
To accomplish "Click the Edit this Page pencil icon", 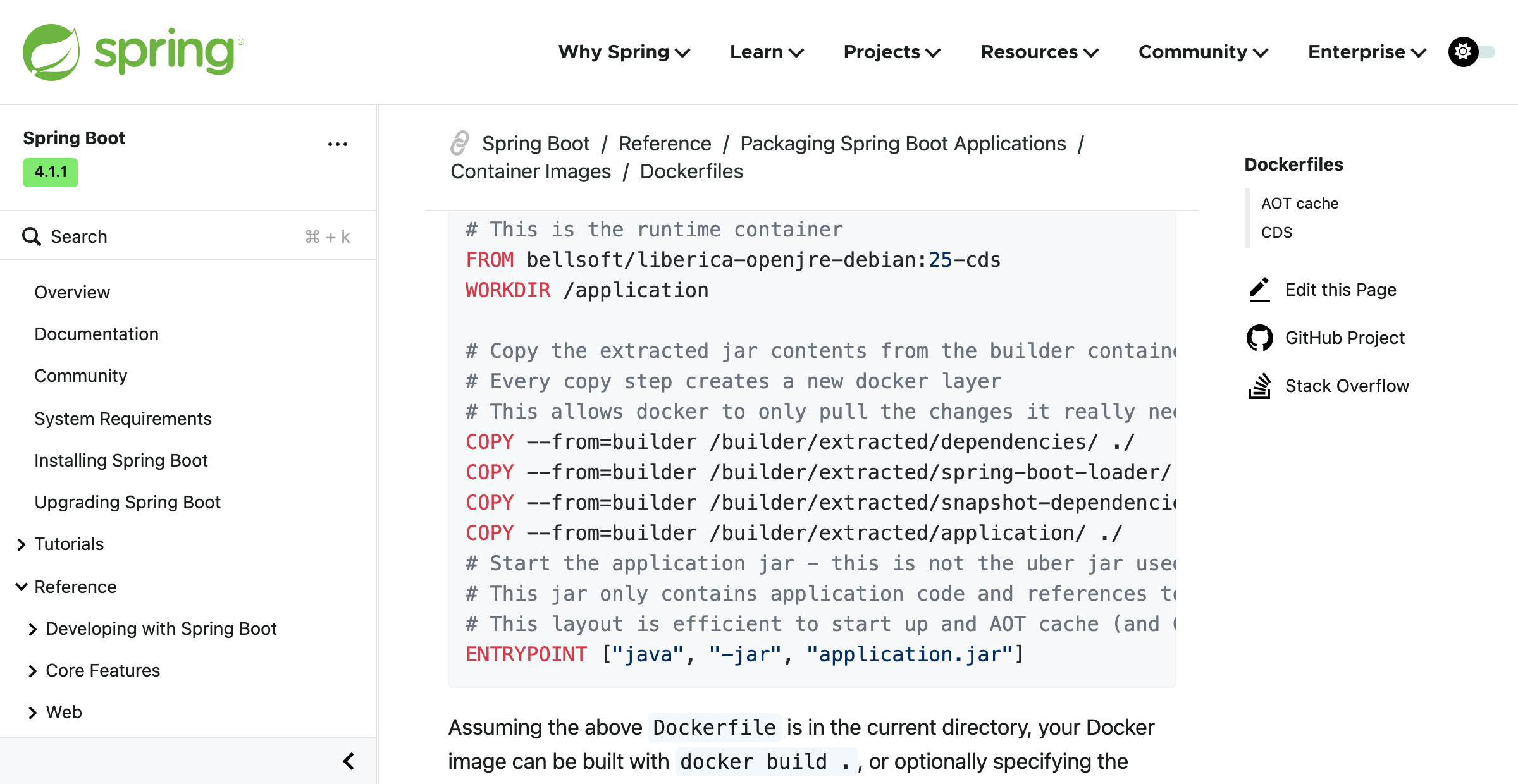I will (x=1259, y=290).
